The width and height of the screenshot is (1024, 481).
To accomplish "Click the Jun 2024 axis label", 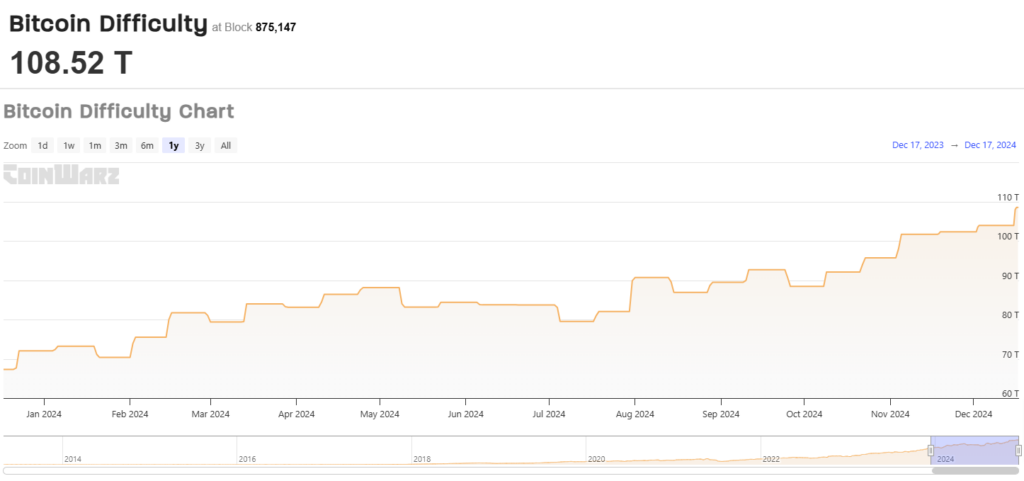I will [x=466, y=414].
